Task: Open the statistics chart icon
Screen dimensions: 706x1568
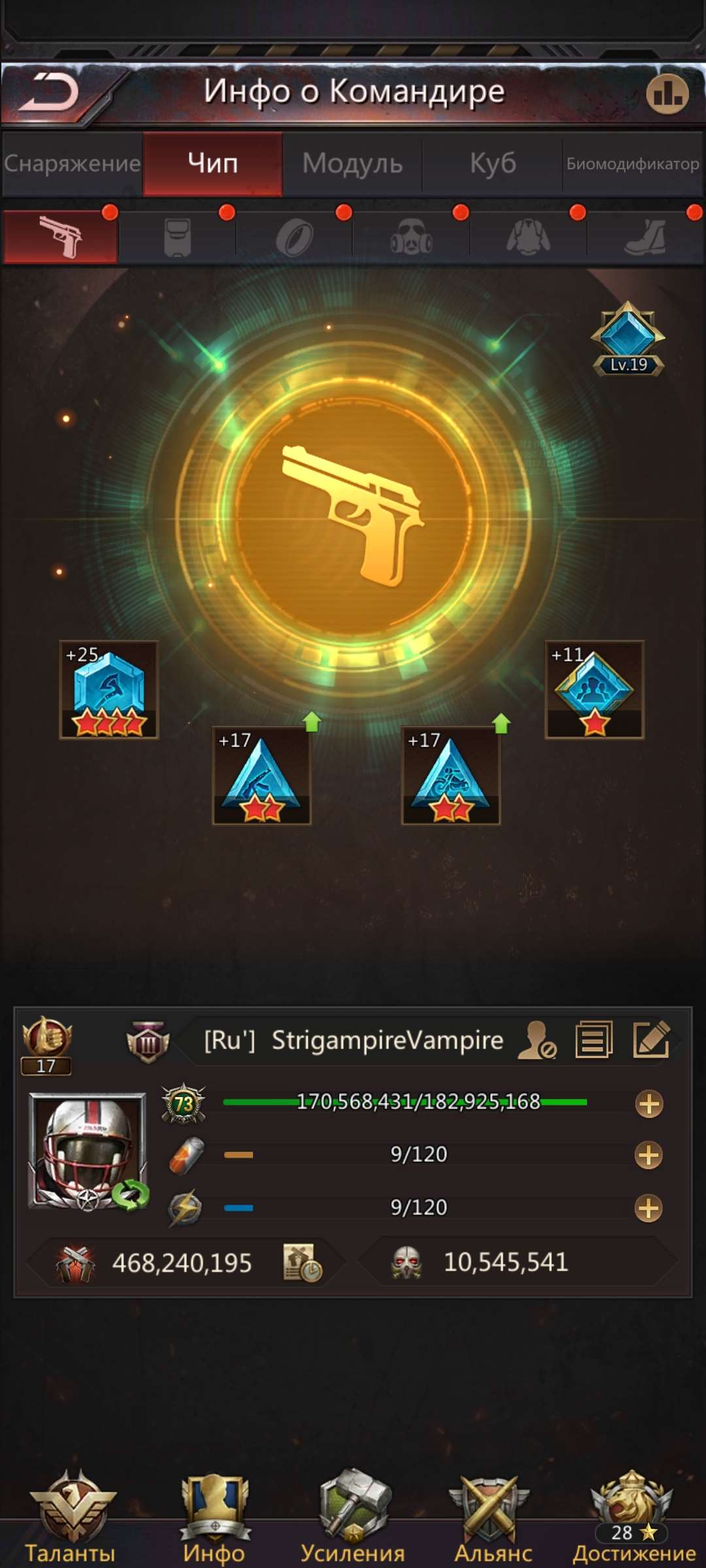Action: point(667,93)
